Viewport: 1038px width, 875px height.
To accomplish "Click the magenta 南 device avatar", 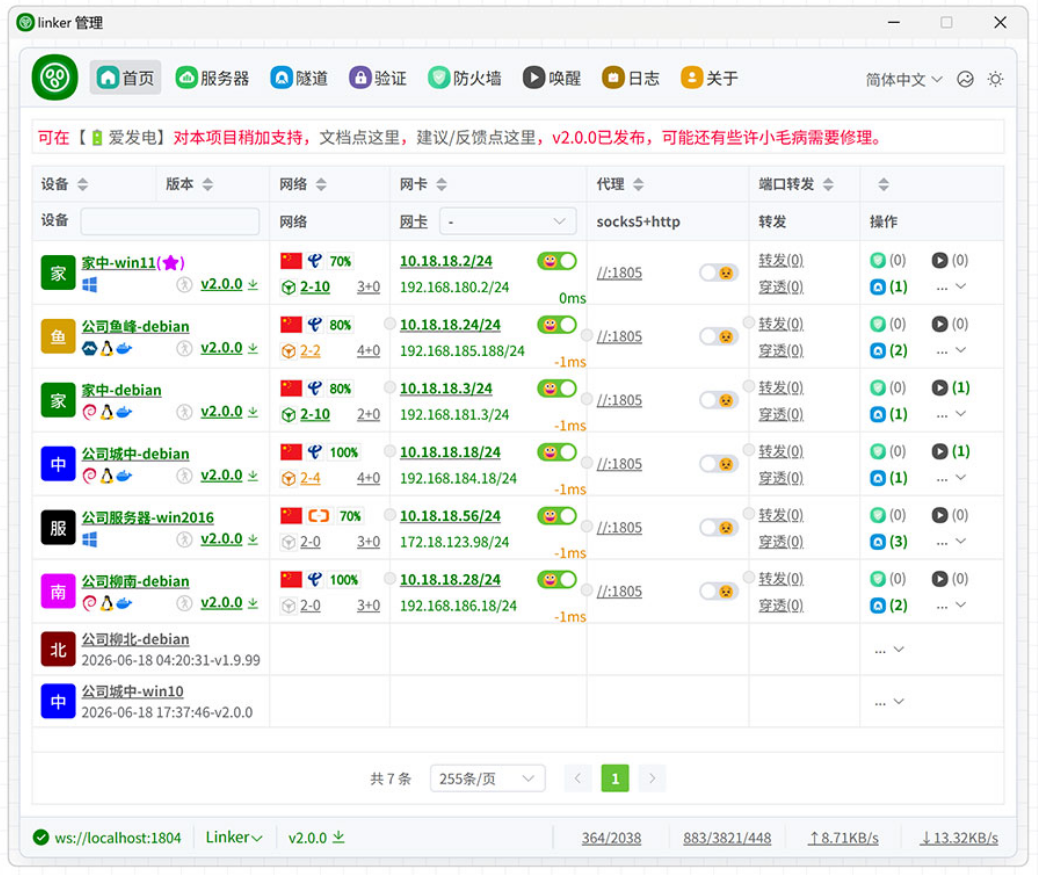I will point(58,591).
